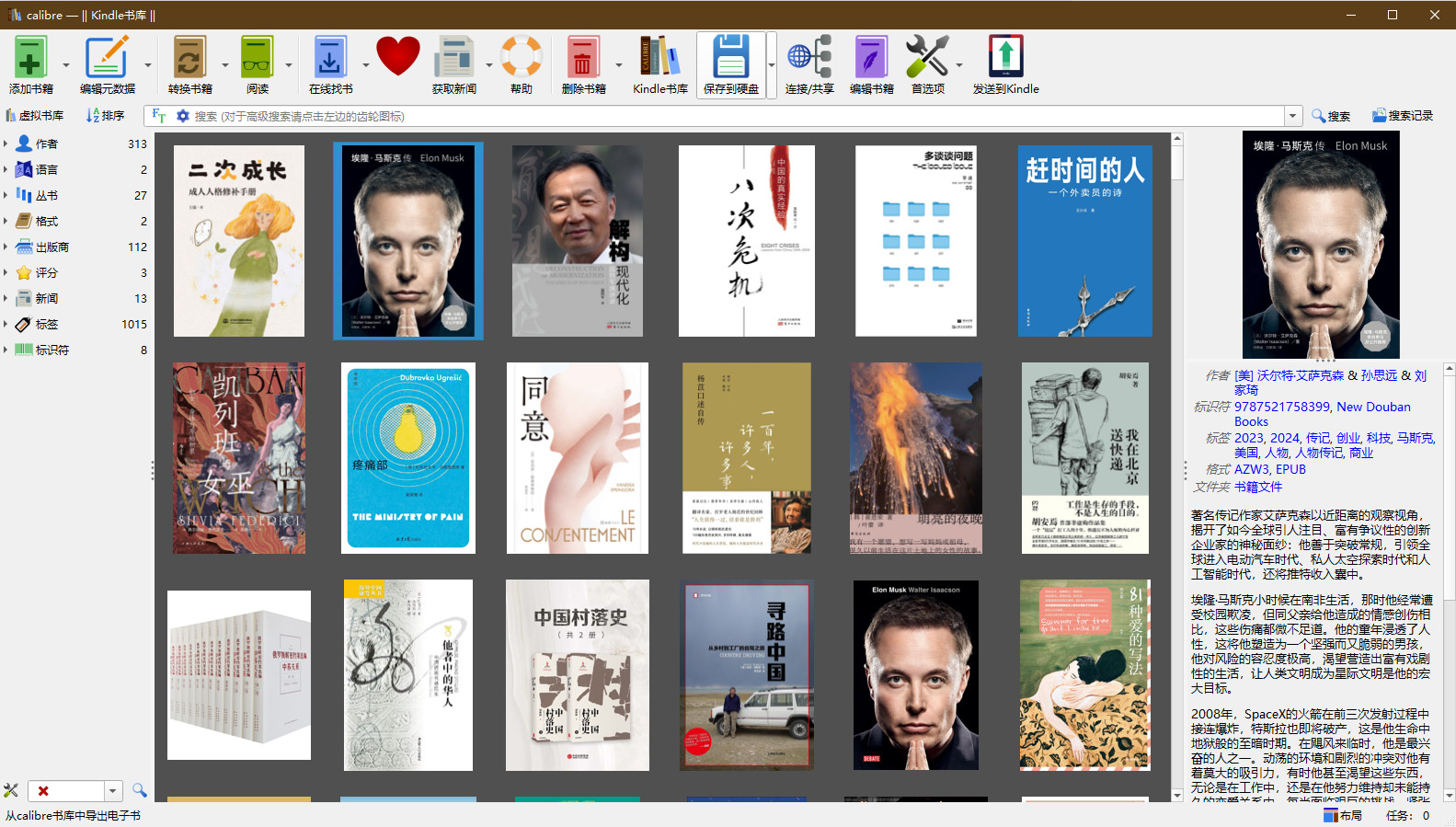Select the 同意 Le Consentement cover
This screenshot has height=827, width=1456.
(578, 458)
